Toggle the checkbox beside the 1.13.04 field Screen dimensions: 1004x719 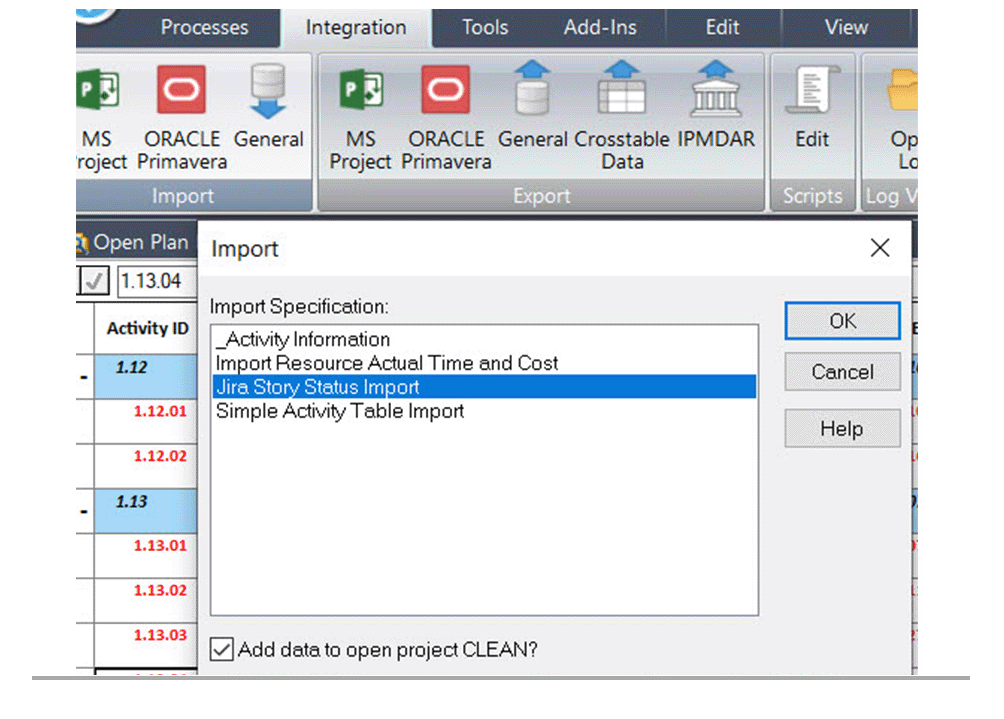click(x=93, y=281)
